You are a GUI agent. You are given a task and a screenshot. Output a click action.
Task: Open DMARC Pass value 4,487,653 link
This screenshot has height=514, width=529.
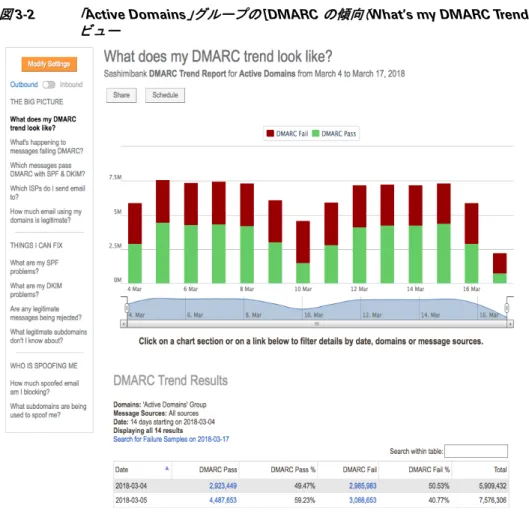[x=223, y=500]
